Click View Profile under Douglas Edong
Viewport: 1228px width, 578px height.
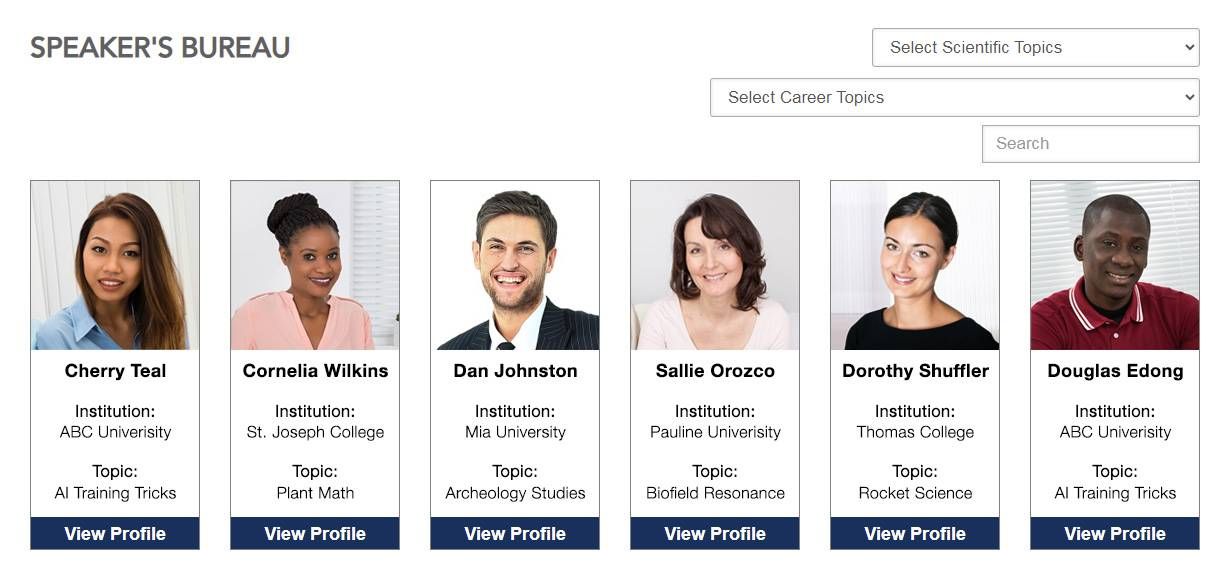click(1115, 533)
